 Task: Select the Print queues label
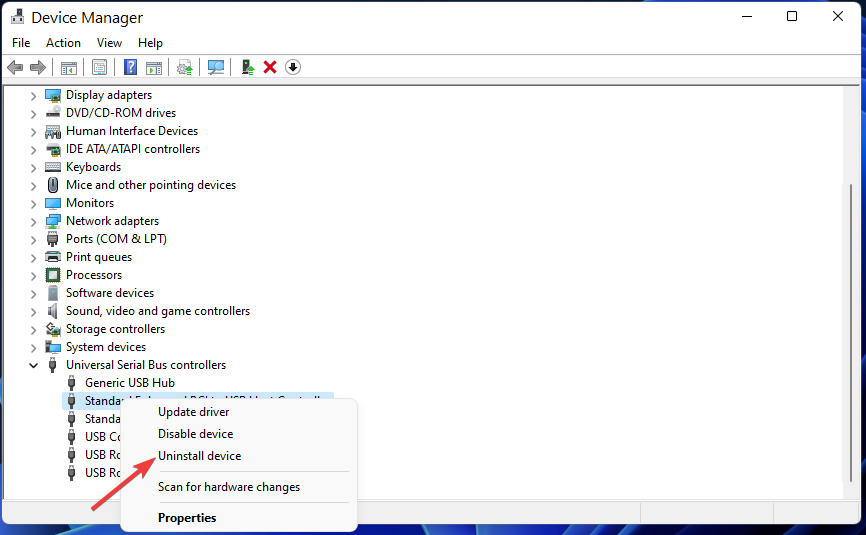pos(99,257)
